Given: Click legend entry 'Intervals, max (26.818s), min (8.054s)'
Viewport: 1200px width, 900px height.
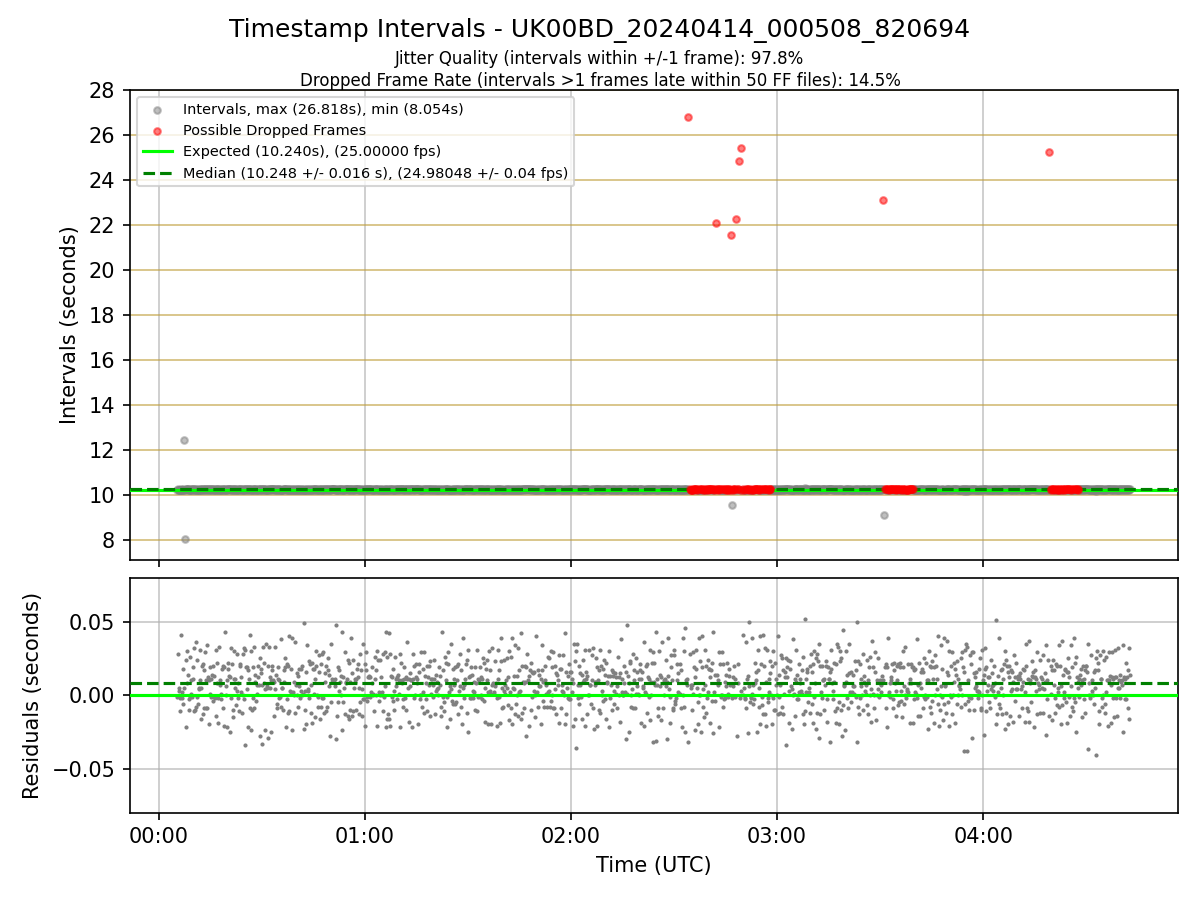Looking at the screenshot, I should pos(323,109).
